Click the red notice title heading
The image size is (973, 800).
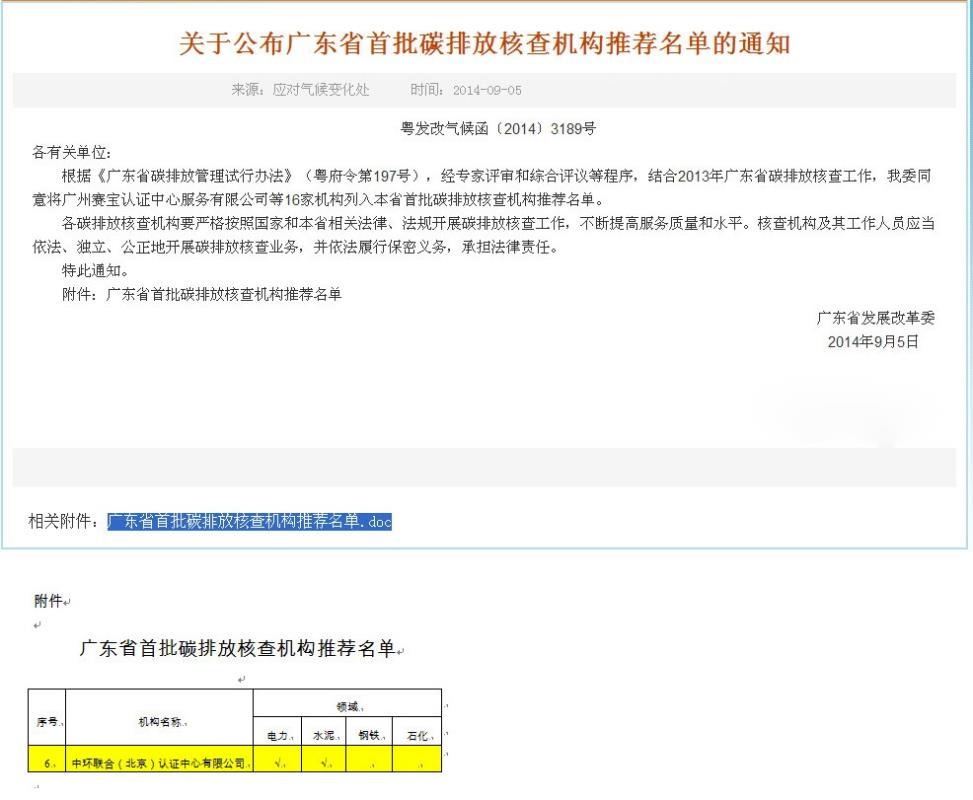(484, 44)
